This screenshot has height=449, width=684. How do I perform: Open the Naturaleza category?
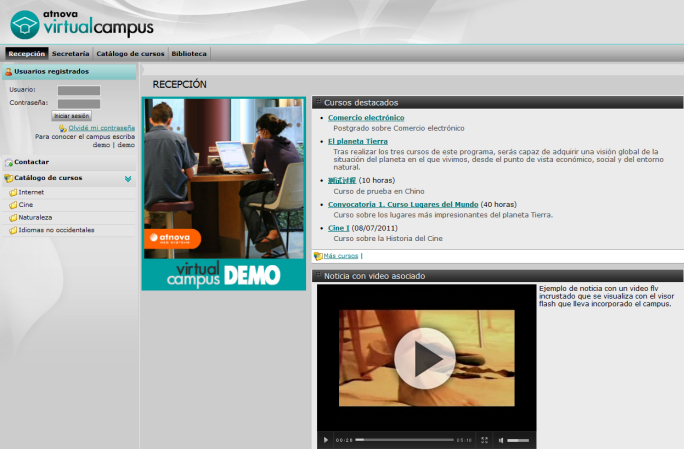pyautogui.click(x=35, y=217)
